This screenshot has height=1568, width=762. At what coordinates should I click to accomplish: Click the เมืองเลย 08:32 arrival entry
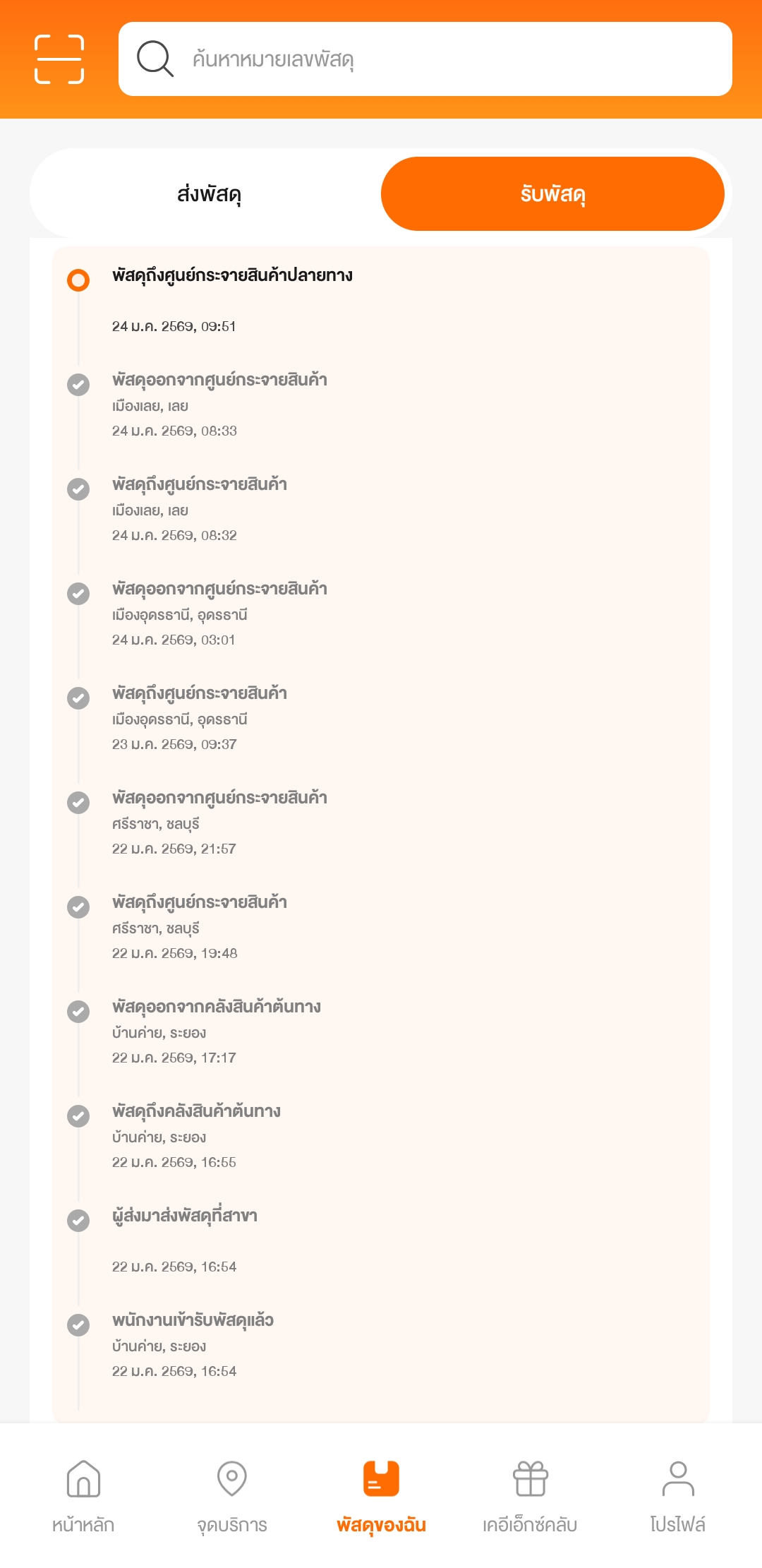point(200,509)
